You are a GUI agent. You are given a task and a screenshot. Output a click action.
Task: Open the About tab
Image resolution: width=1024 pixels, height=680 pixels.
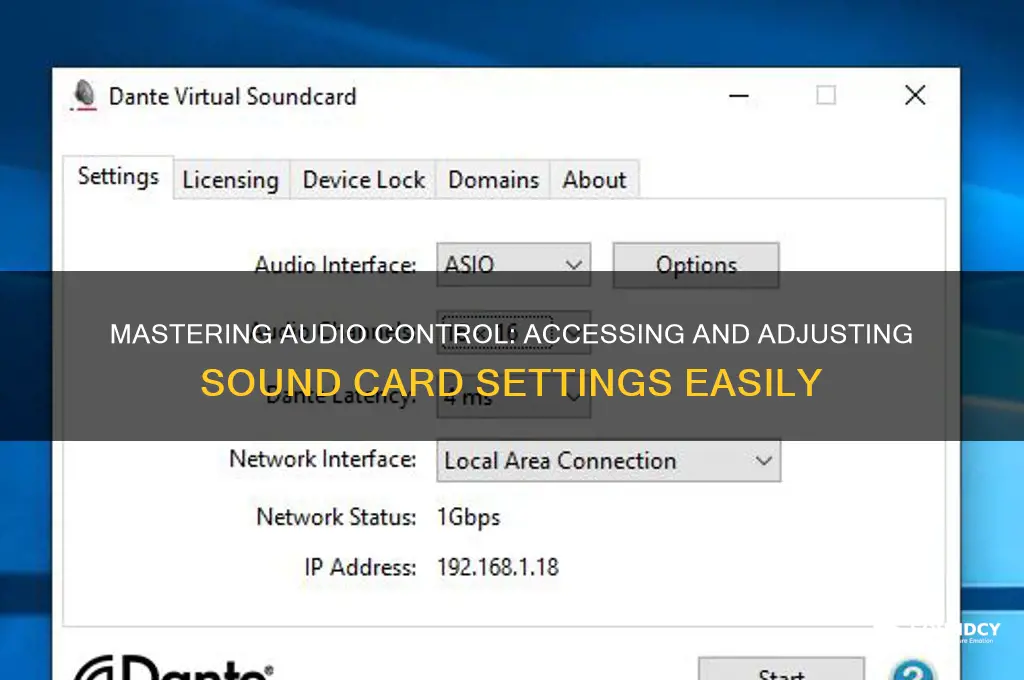[x=594, y=180]
